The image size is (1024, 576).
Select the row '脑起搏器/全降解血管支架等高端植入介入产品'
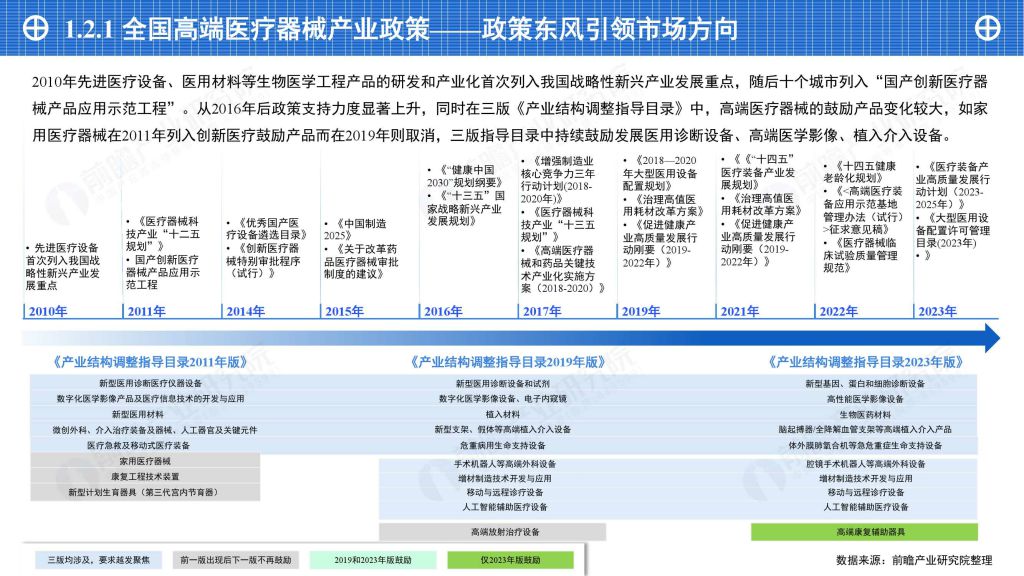tap(865, 430)
